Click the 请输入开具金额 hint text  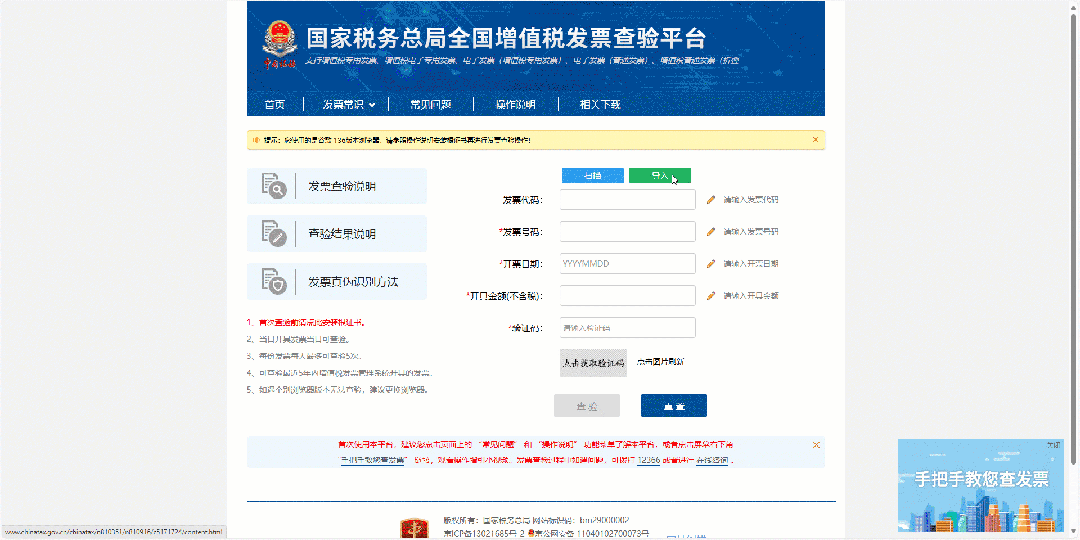(751, 295)
